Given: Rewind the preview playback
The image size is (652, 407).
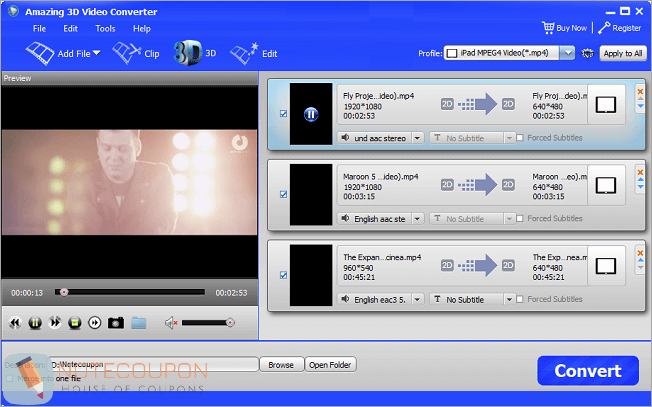Looking at the screenshot, I should [15, 323].
